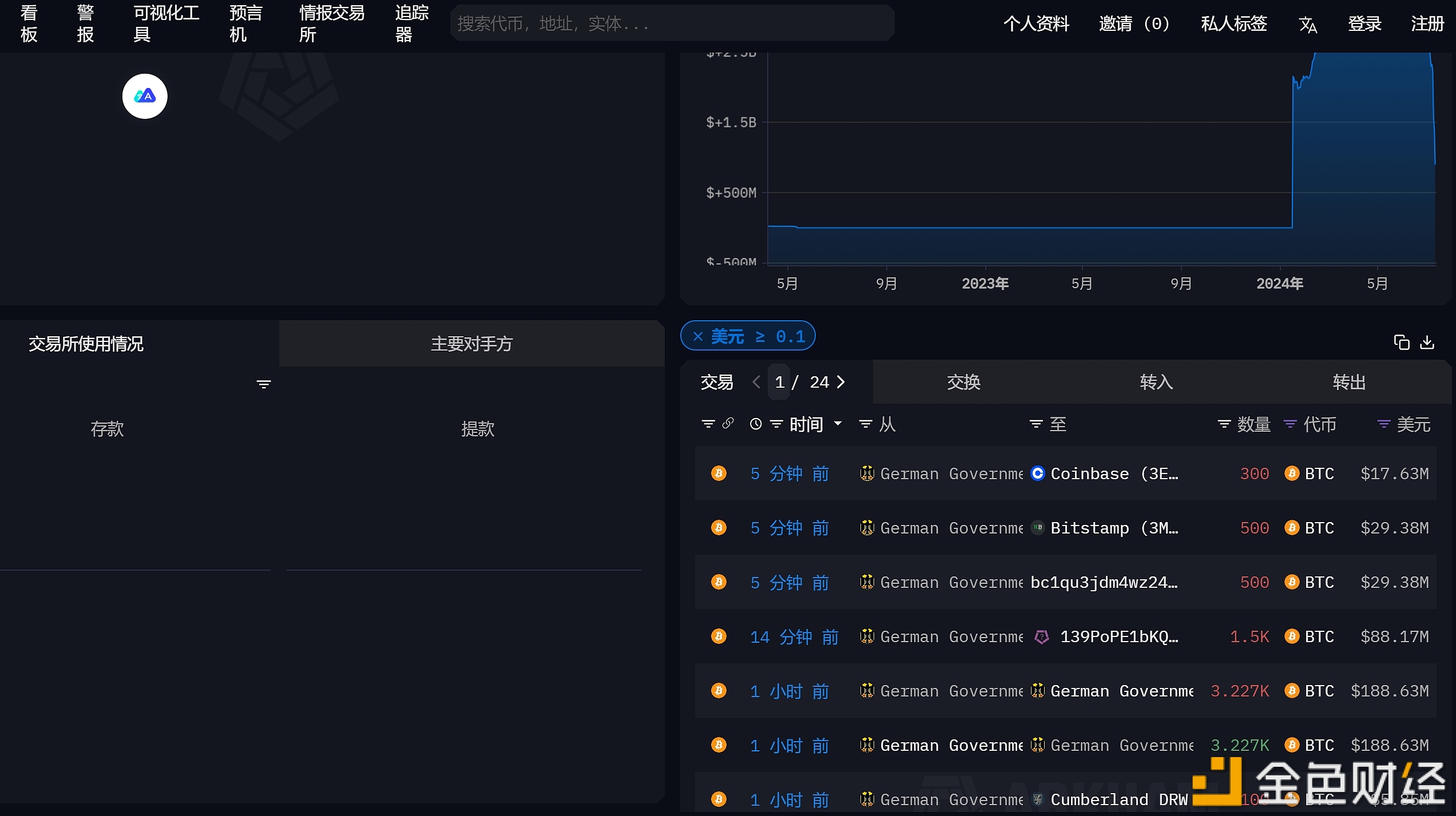The height and width of the screenshot is (816, 1456).
Task: Select the 交易 transactions tab
Action: [716, 382]
